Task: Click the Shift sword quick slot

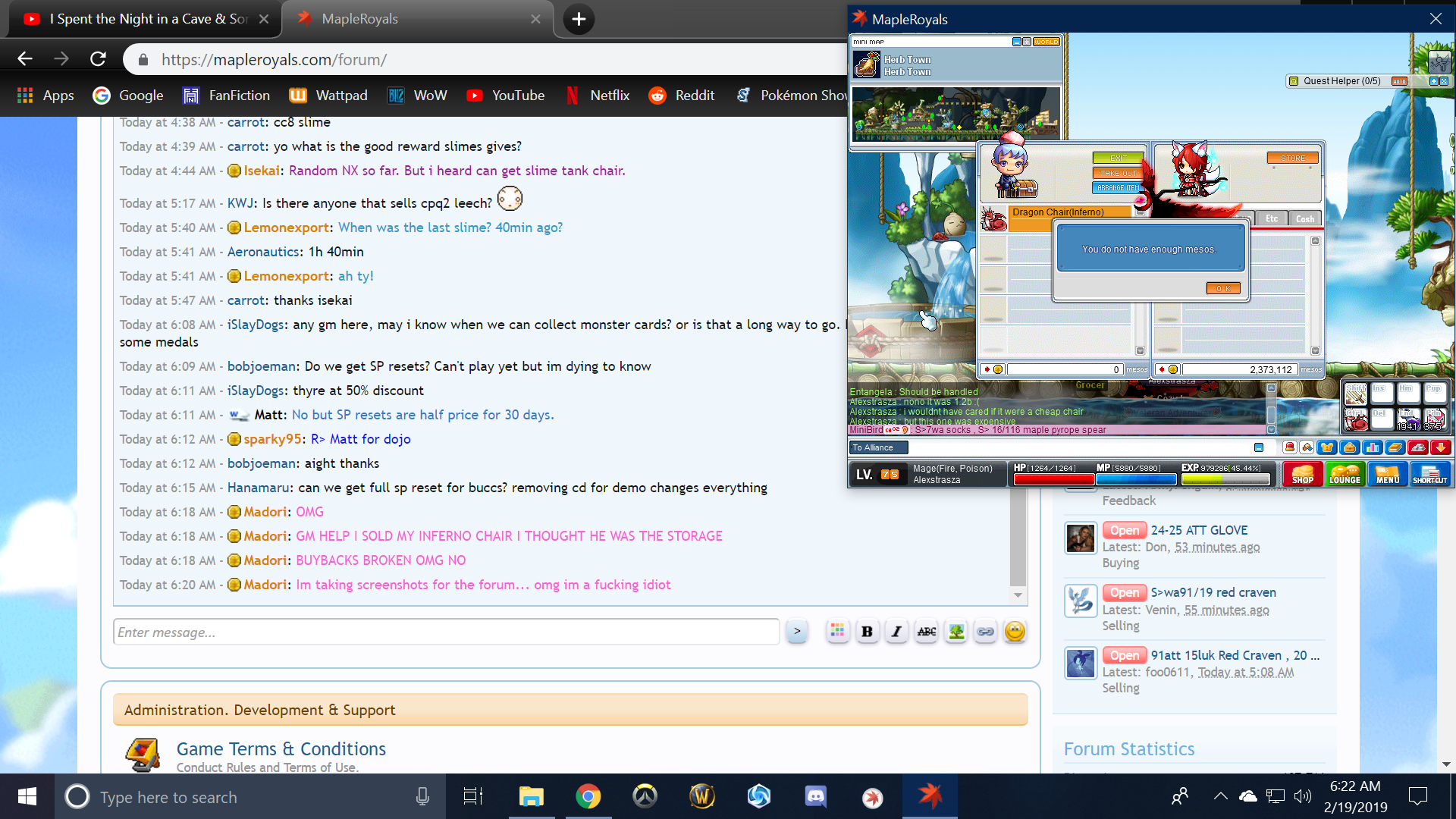Action: coord(1355,393)
